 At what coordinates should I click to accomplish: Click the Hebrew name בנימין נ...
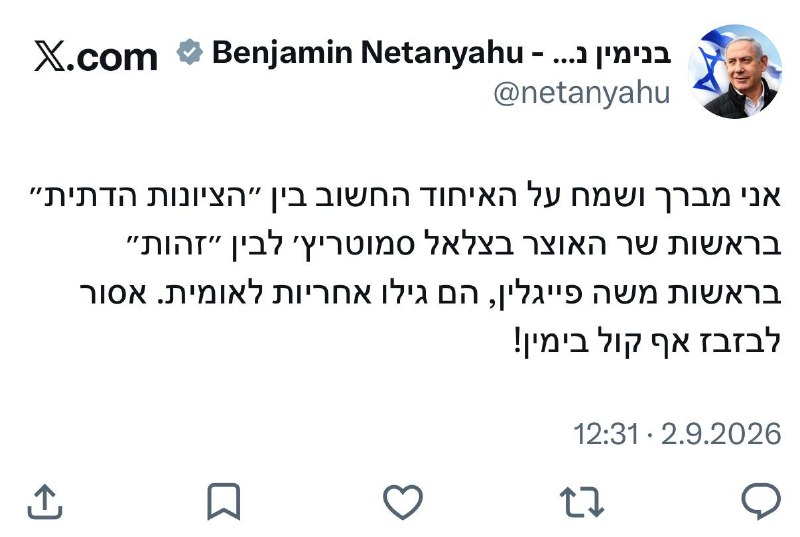[612, 53]
